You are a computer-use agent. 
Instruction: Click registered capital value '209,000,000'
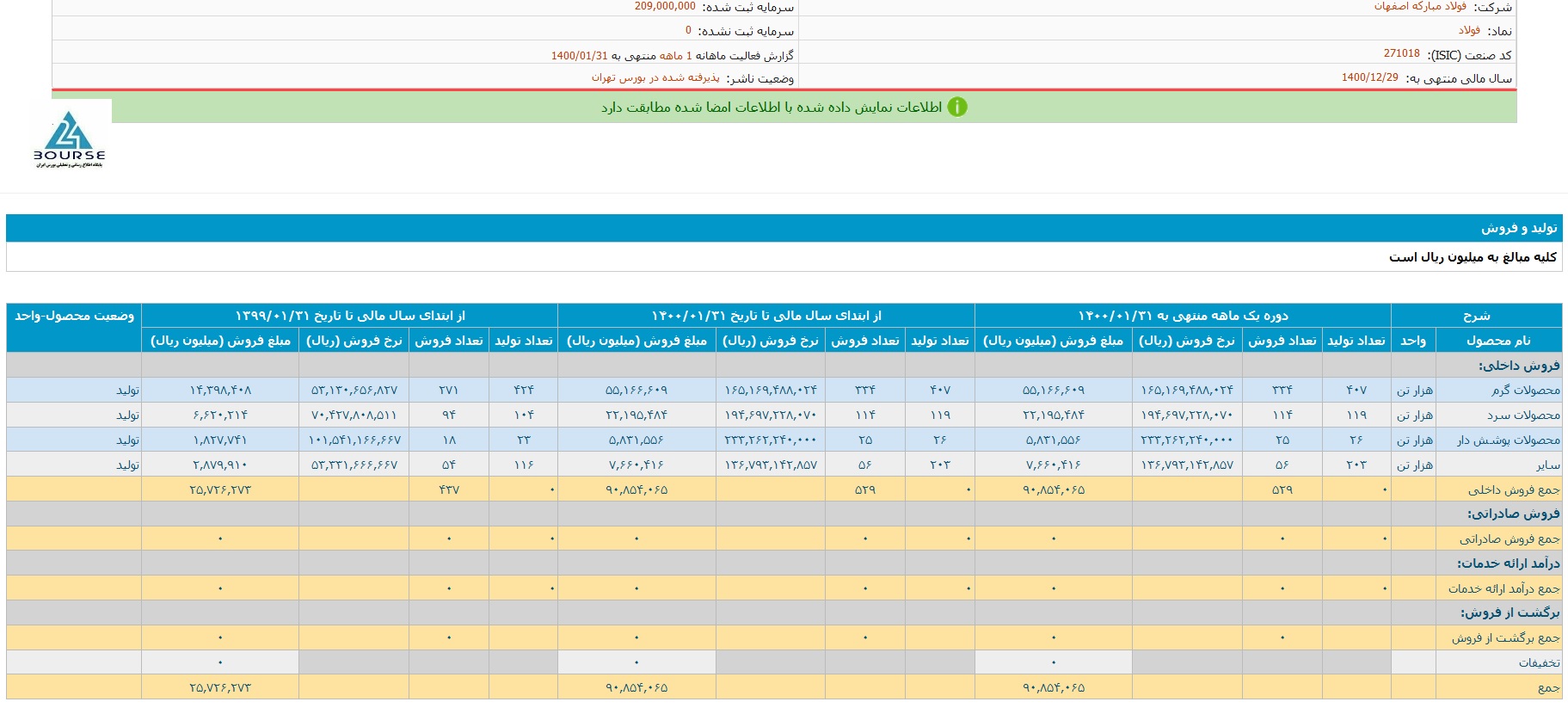pos(665,7)
